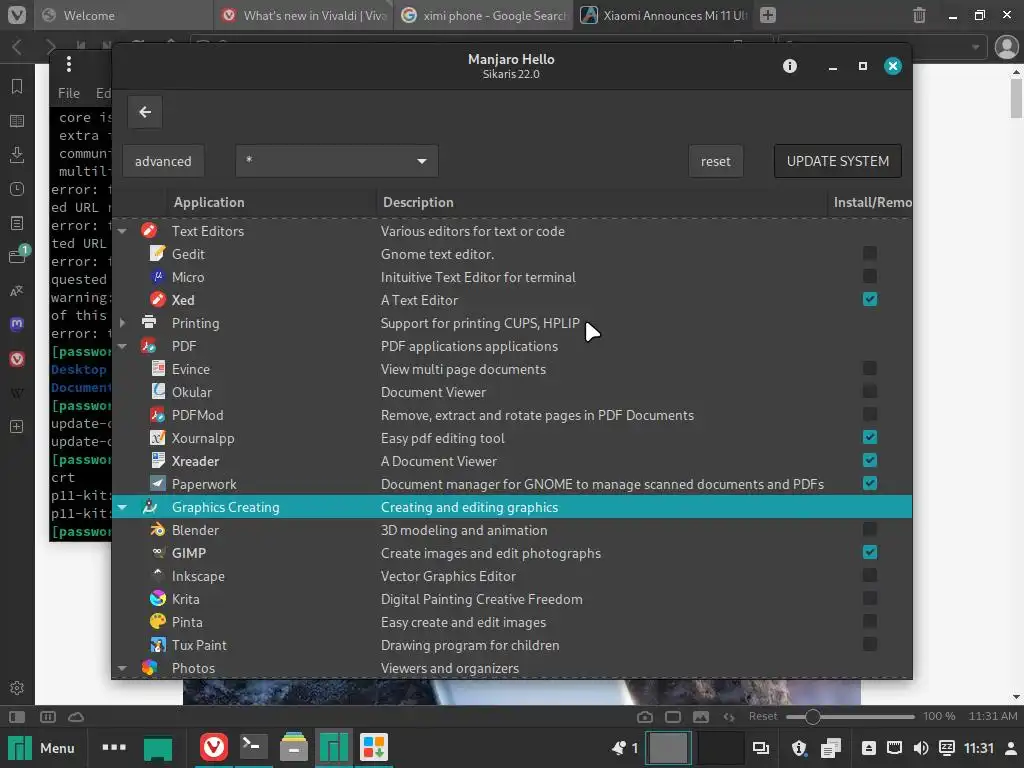Screen dimensions: 1024x768
Task: Switch to ximi phone Google Search tab
Action: click(x=483, y=15)
